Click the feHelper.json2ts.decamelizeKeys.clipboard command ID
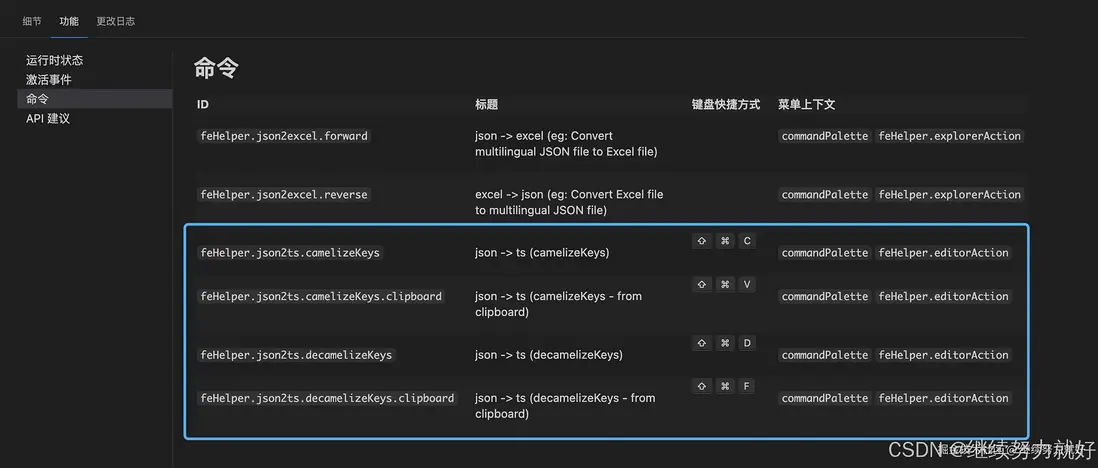The image size is (1098, 468). tap(327, 398)
